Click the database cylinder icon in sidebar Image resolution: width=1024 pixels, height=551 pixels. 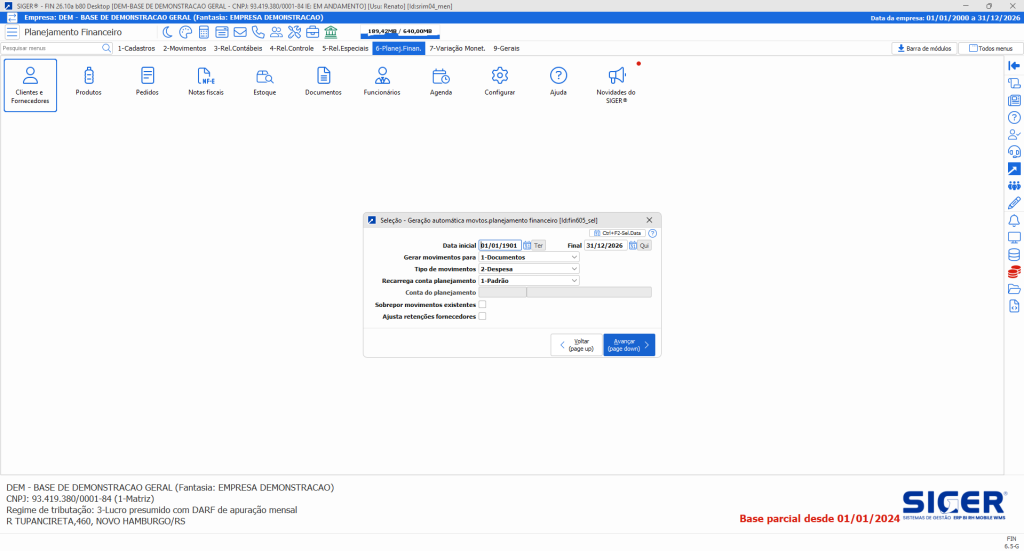(x=1014, y=255)
